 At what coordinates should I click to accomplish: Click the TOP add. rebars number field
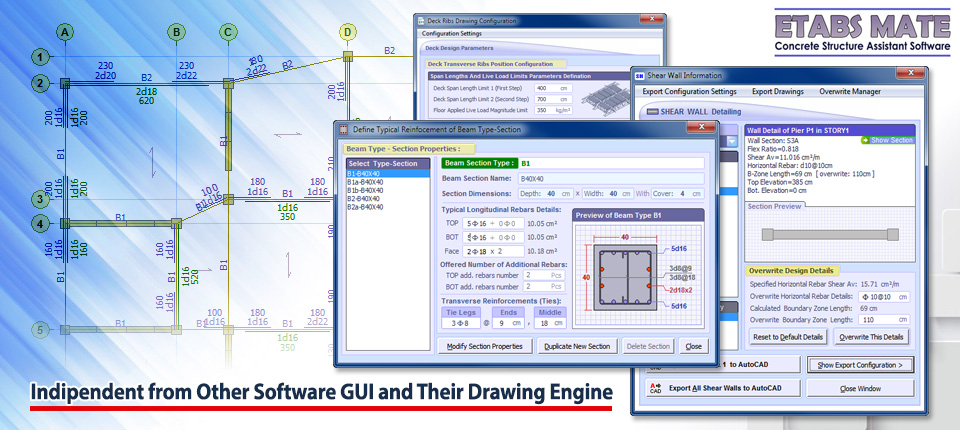pos(544,276)
